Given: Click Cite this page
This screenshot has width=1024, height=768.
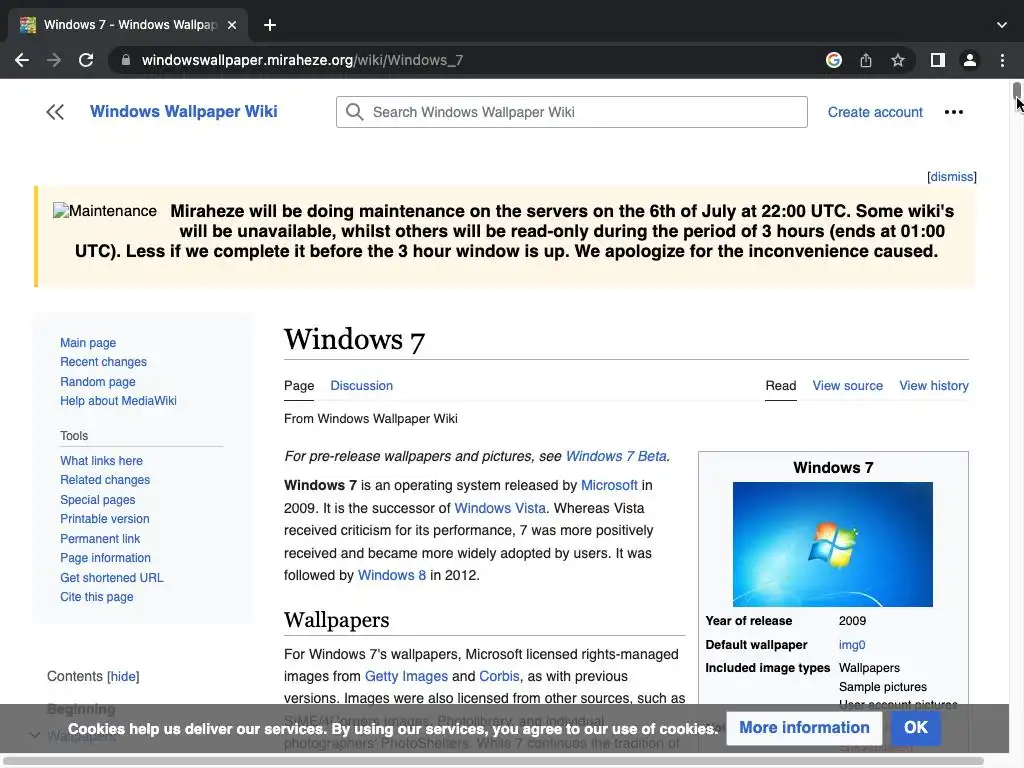Looking at the screenshot, I should (97, 597).
